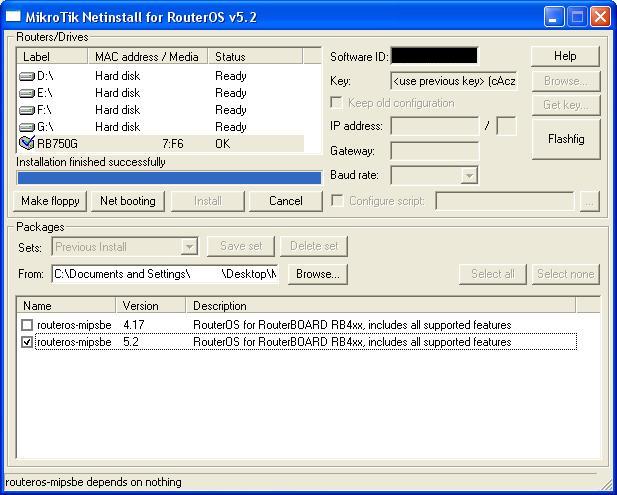The width and height of the screenshot is (617, 495).
Task: Click the Make floppy button
Action: [x=50, y=201]
